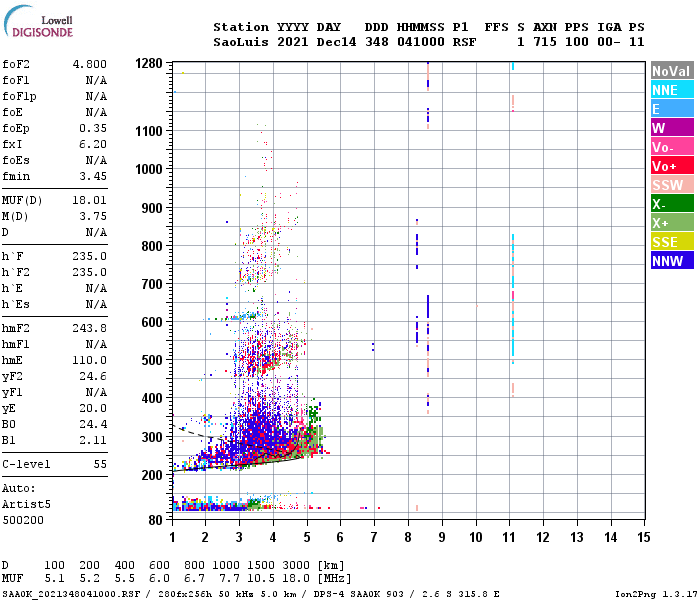
Task: Click the h`F2 value 235.0
Action: click(x=90, y=273)
